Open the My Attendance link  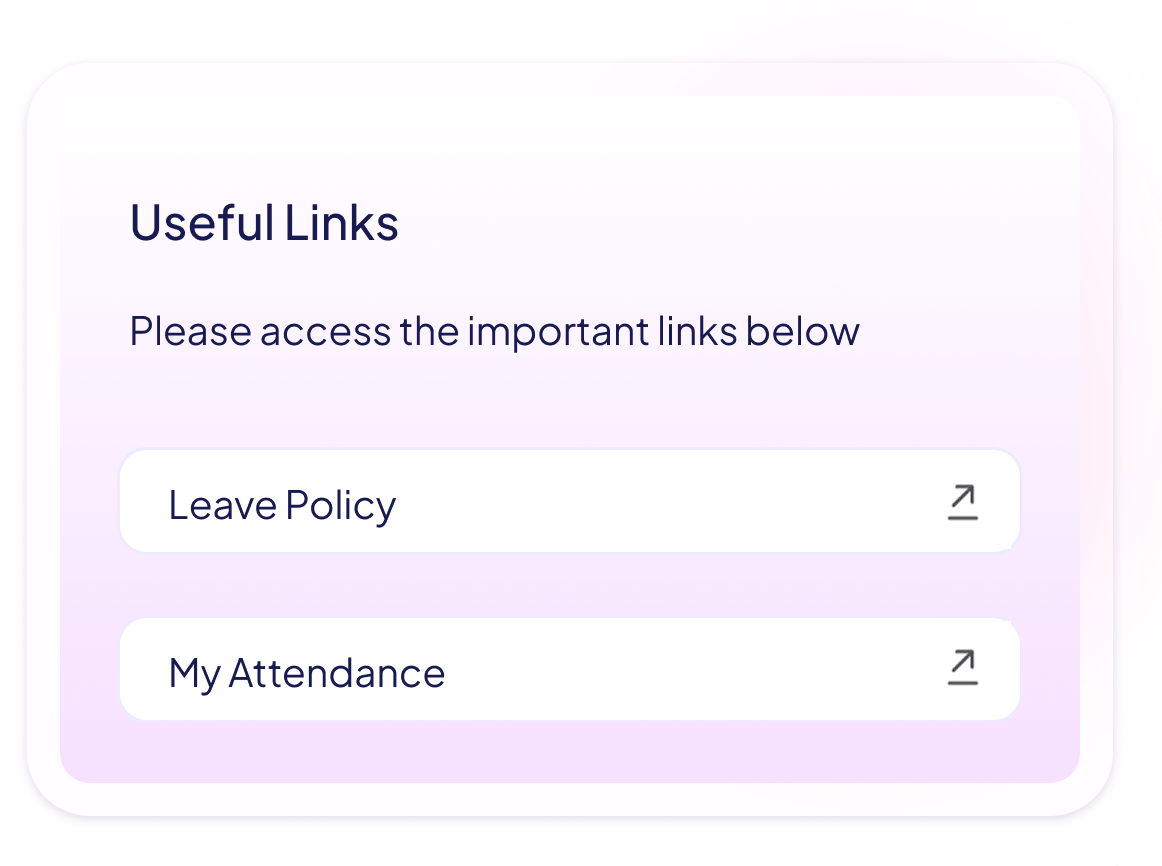569,669
